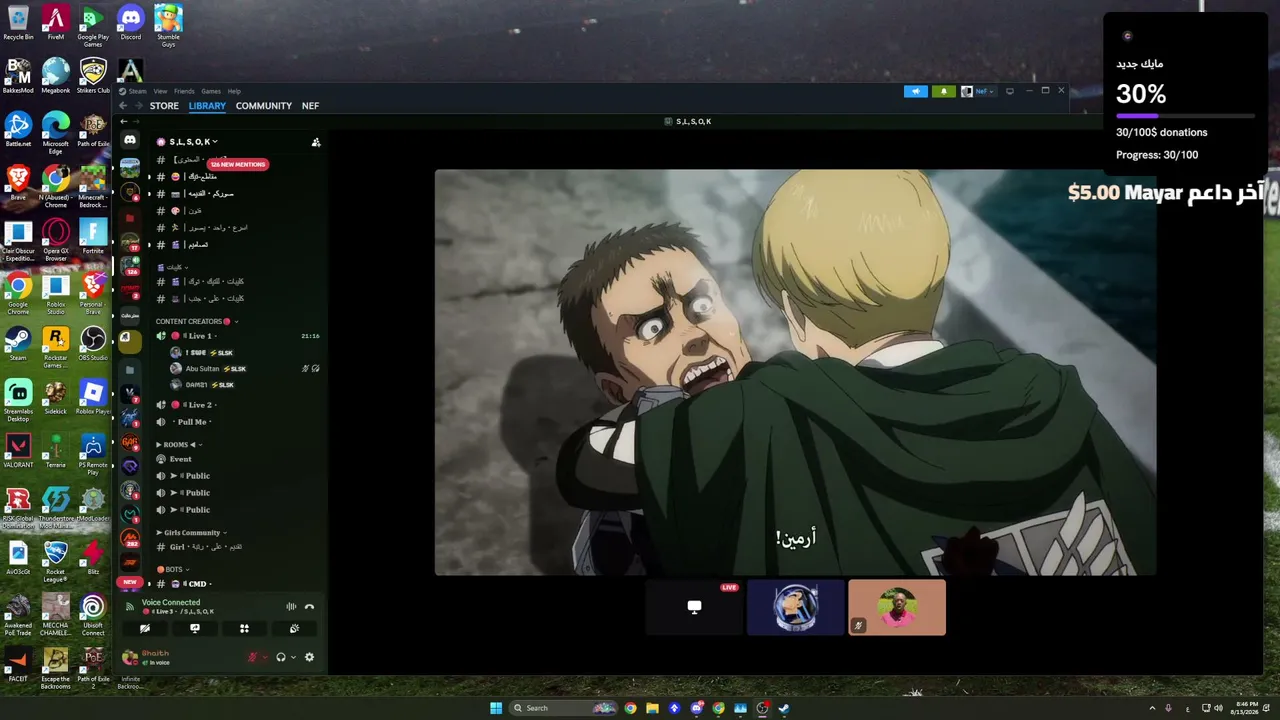Open Steam from the taskbar
The image size is (1280, 720).
784,708
